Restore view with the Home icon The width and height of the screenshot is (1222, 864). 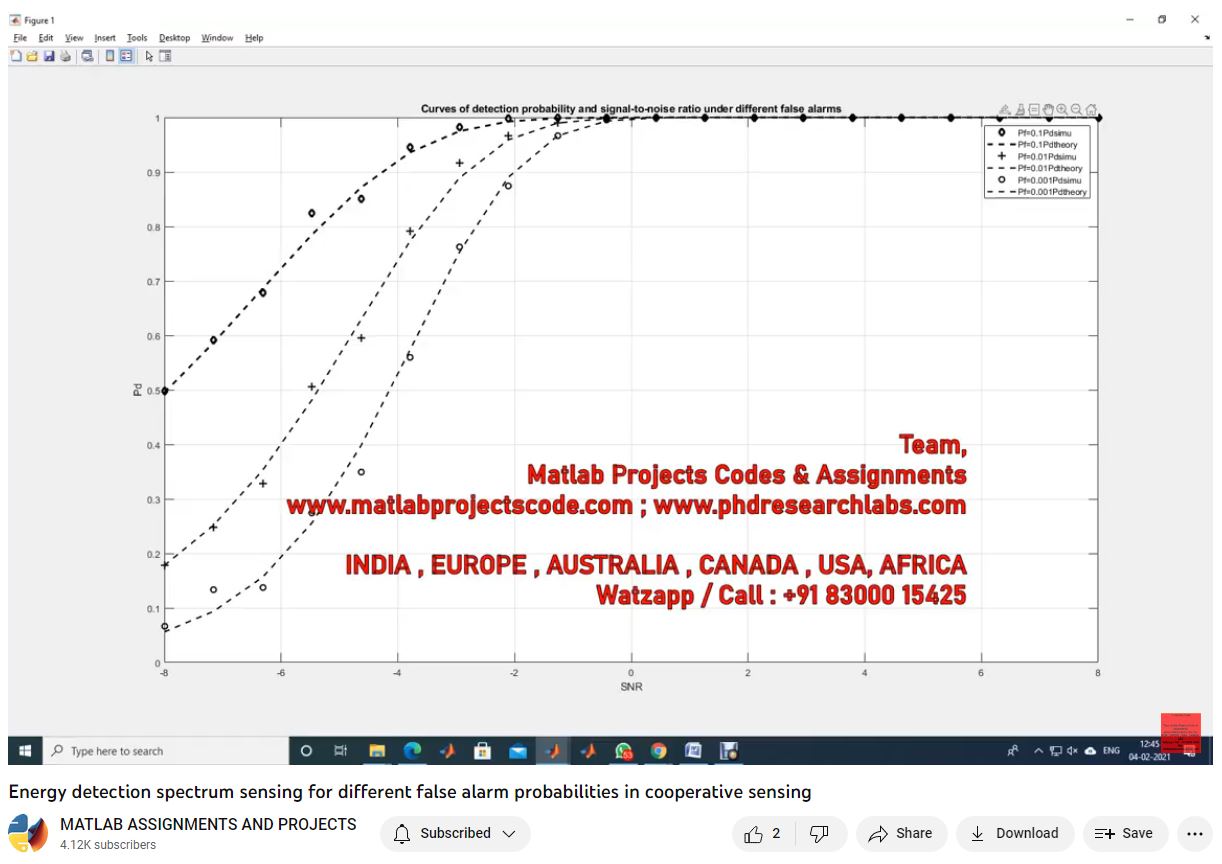tap(1092, 110)
